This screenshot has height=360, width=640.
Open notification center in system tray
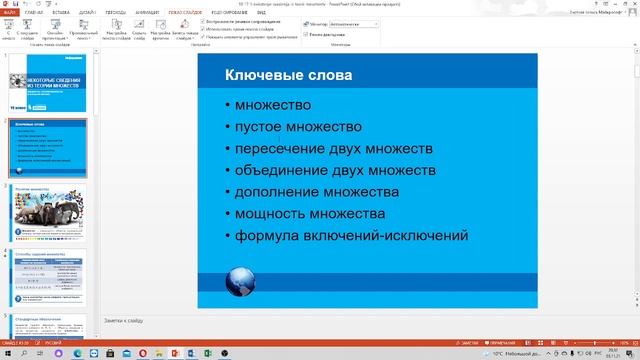[630, 353]
